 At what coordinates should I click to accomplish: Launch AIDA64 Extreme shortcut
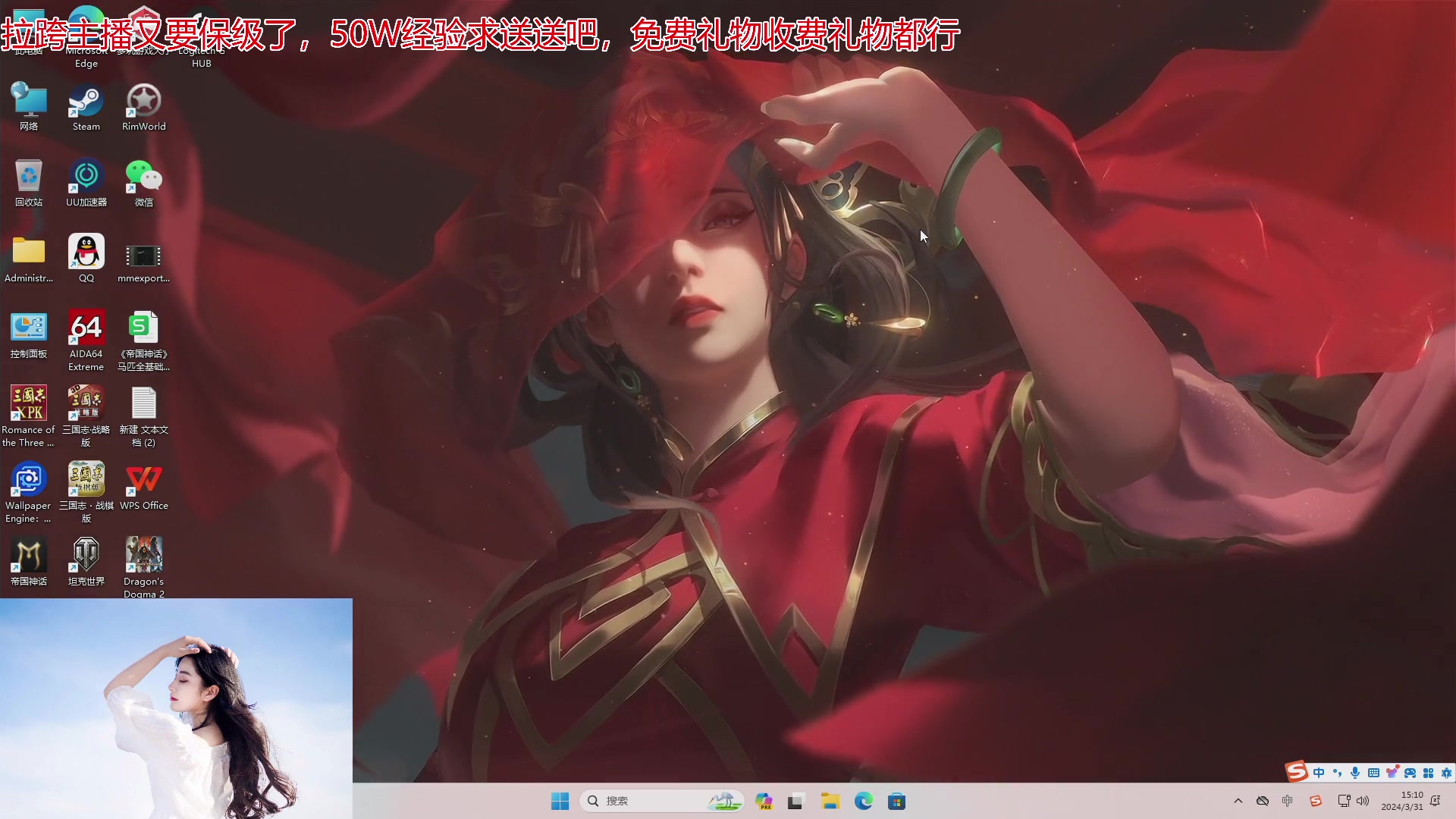coord(86,341)
